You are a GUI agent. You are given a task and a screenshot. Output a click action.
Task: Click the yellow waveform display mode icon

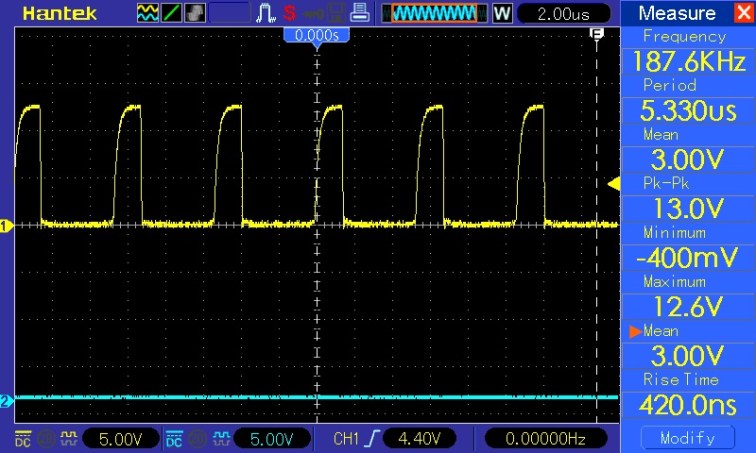[147, 14]
